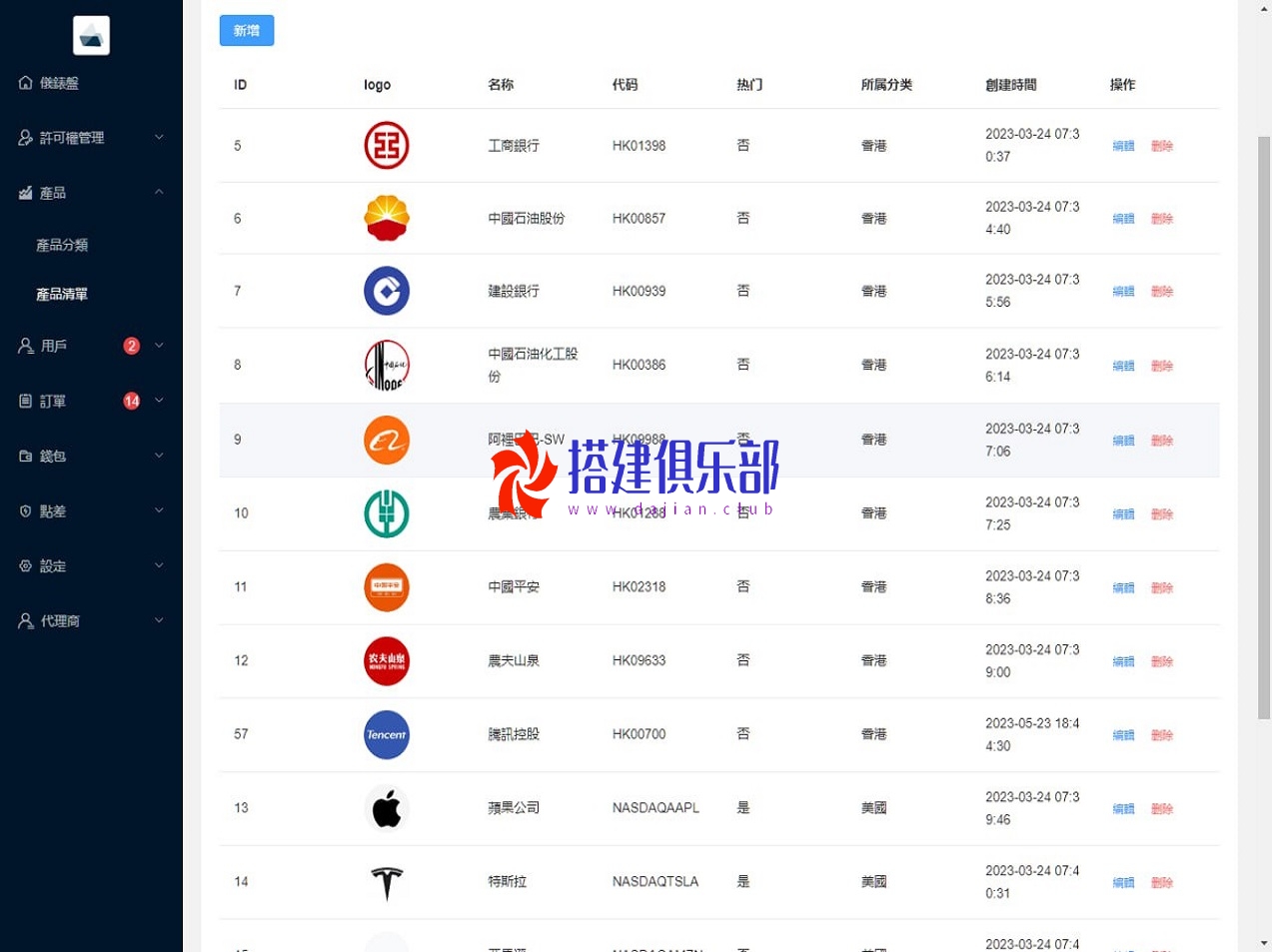Image resolution: width=1272 pixels, height=952 pixels.
Task: Click the name cell 騰訊控股
Action: 514,734
